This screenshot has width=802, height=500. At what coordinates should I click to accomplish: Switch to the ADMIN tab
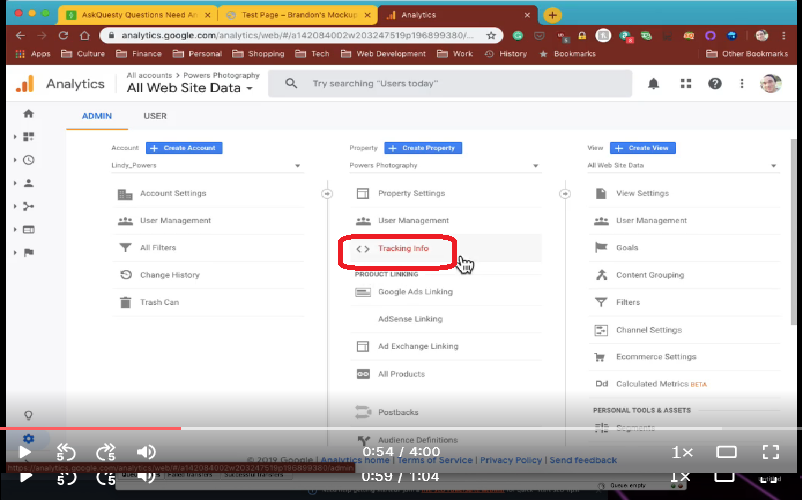(97, 116)
